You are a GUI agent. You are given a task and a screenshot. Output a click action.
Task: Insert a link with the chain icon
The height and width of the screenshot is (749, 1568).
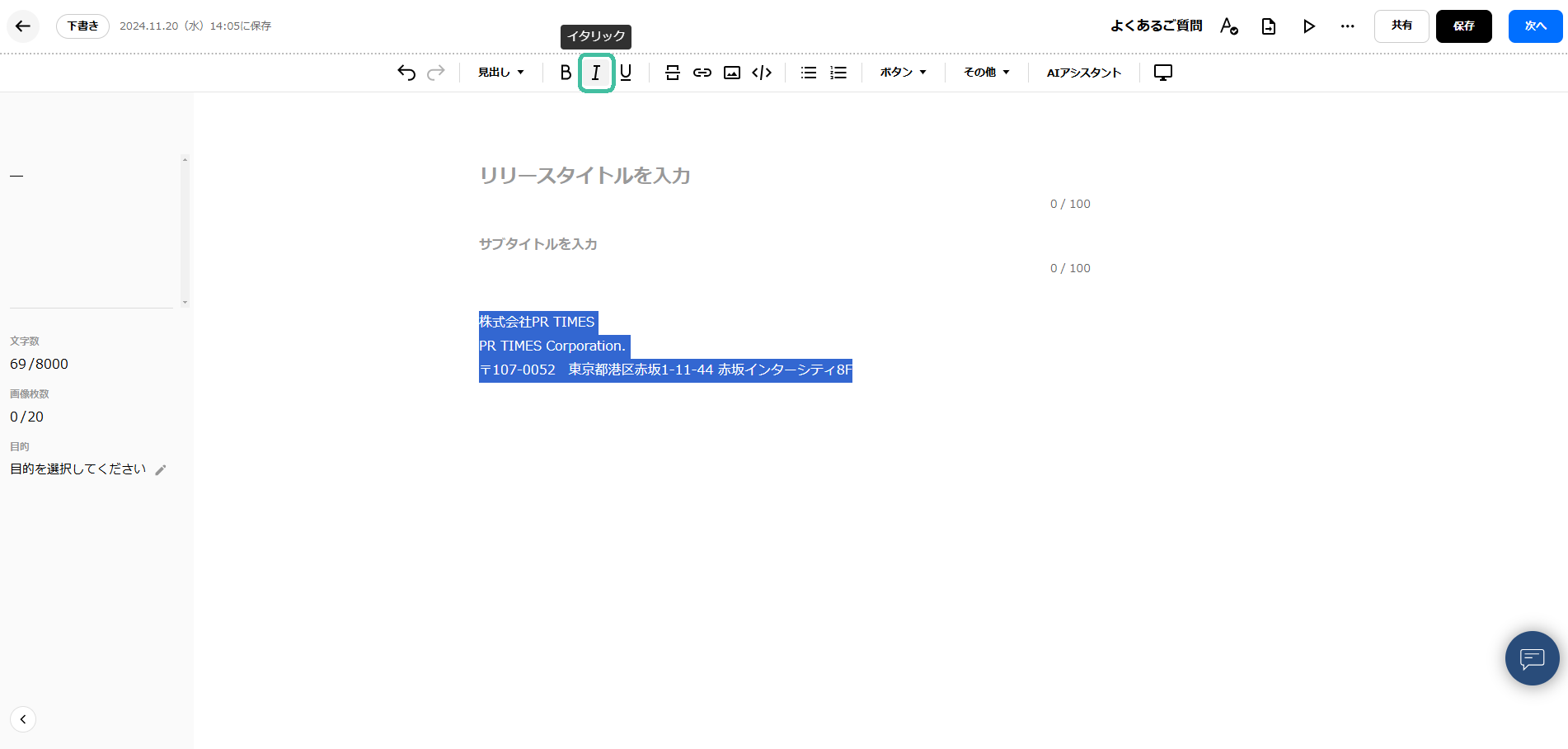coord(702,73)
